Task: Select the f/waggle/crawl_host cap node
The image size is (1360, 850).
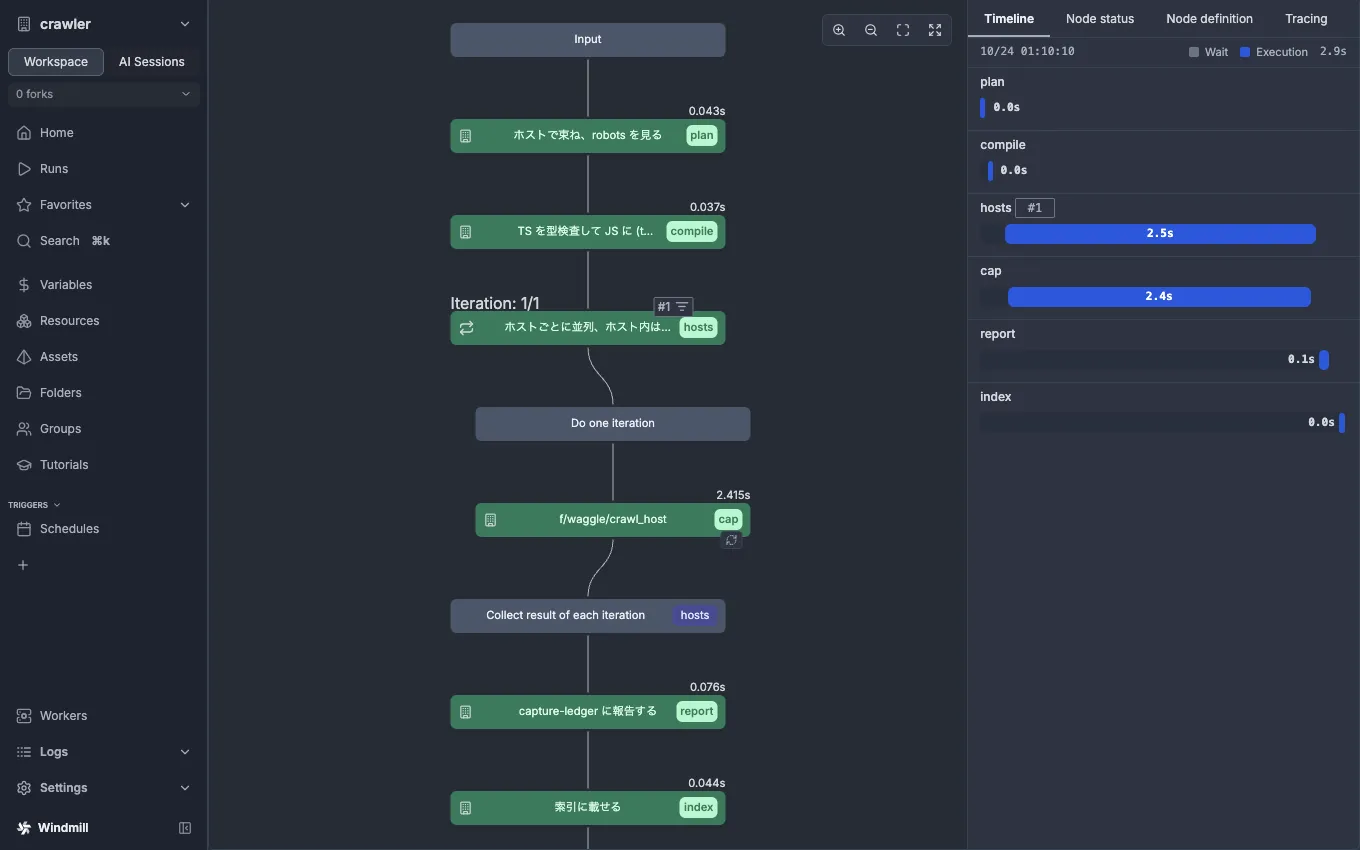Action: coord(612,520)
